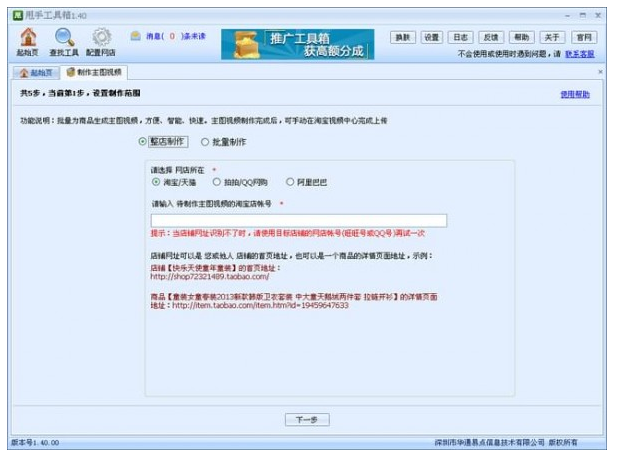Switch to the 制作主图视频 tab
Screen dimensions: 618x458
(x=94, y=72)
